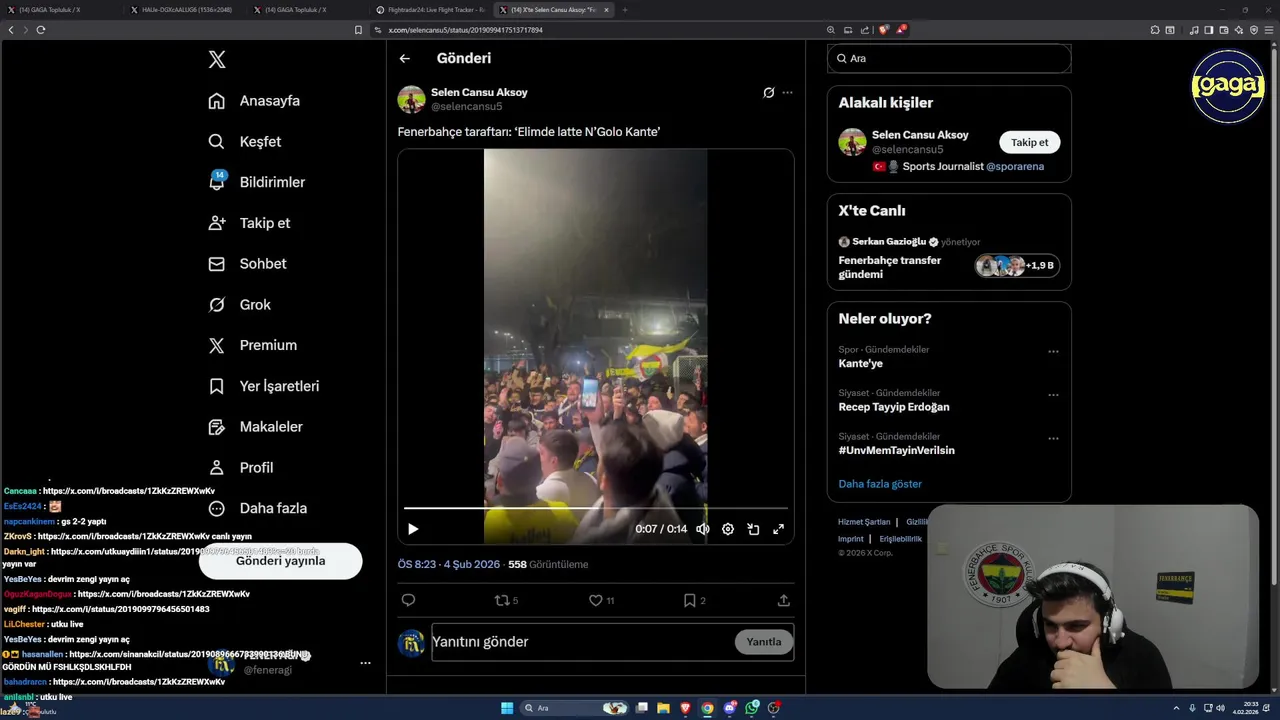Open Grok from the sidebar
This screenshot has height=720, width=1280.
tap(239, 305)
